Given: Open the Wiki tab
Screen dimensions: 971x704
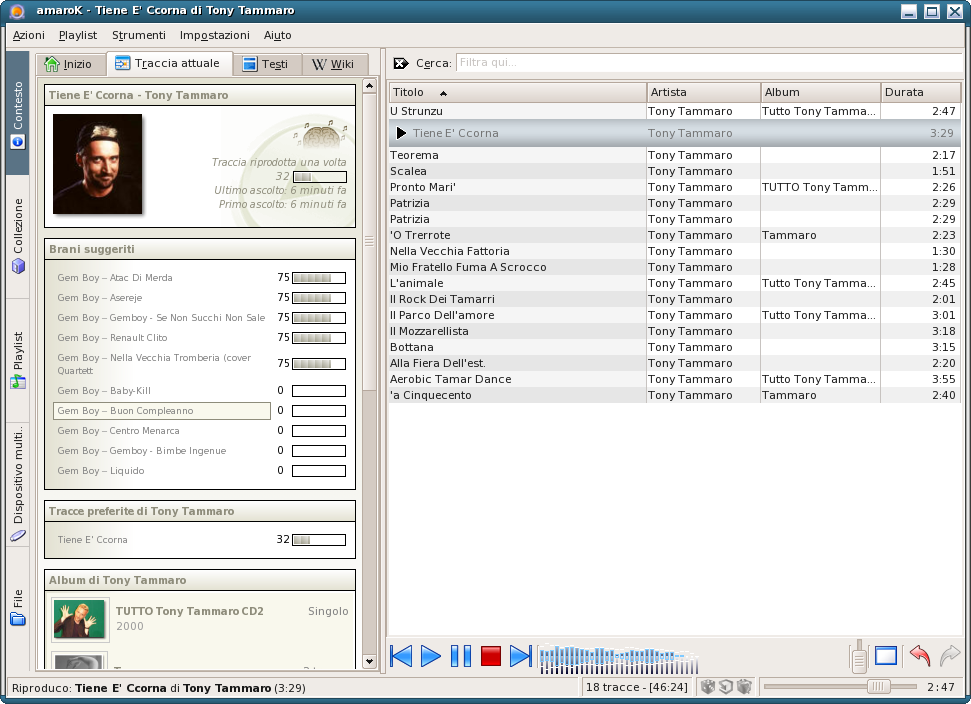Looking at the screenshot, I should 334,64.
